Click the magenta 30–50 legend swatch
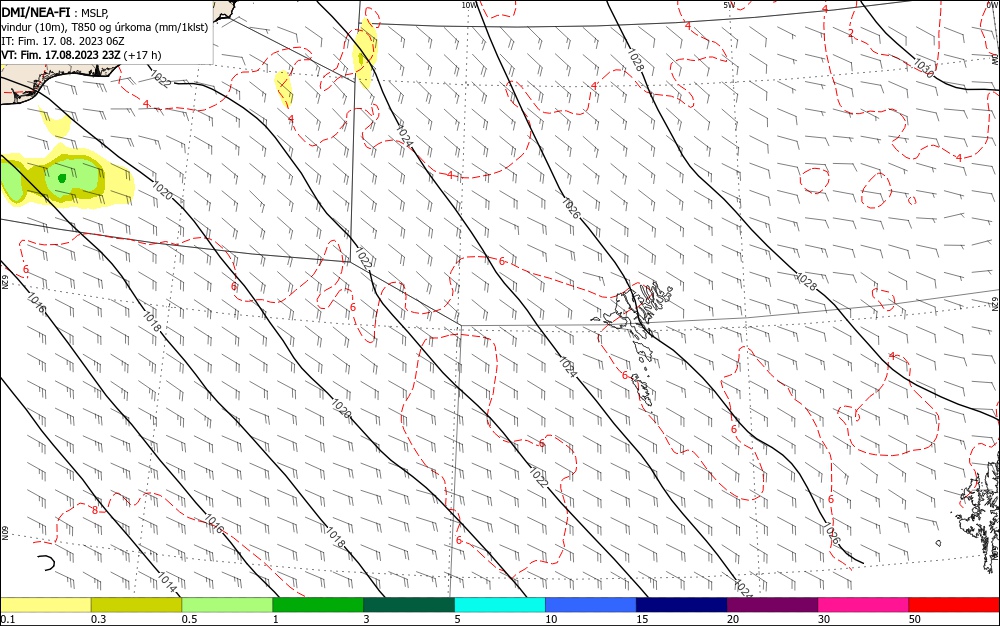1000x626 pixels. (x=864, y=605)
